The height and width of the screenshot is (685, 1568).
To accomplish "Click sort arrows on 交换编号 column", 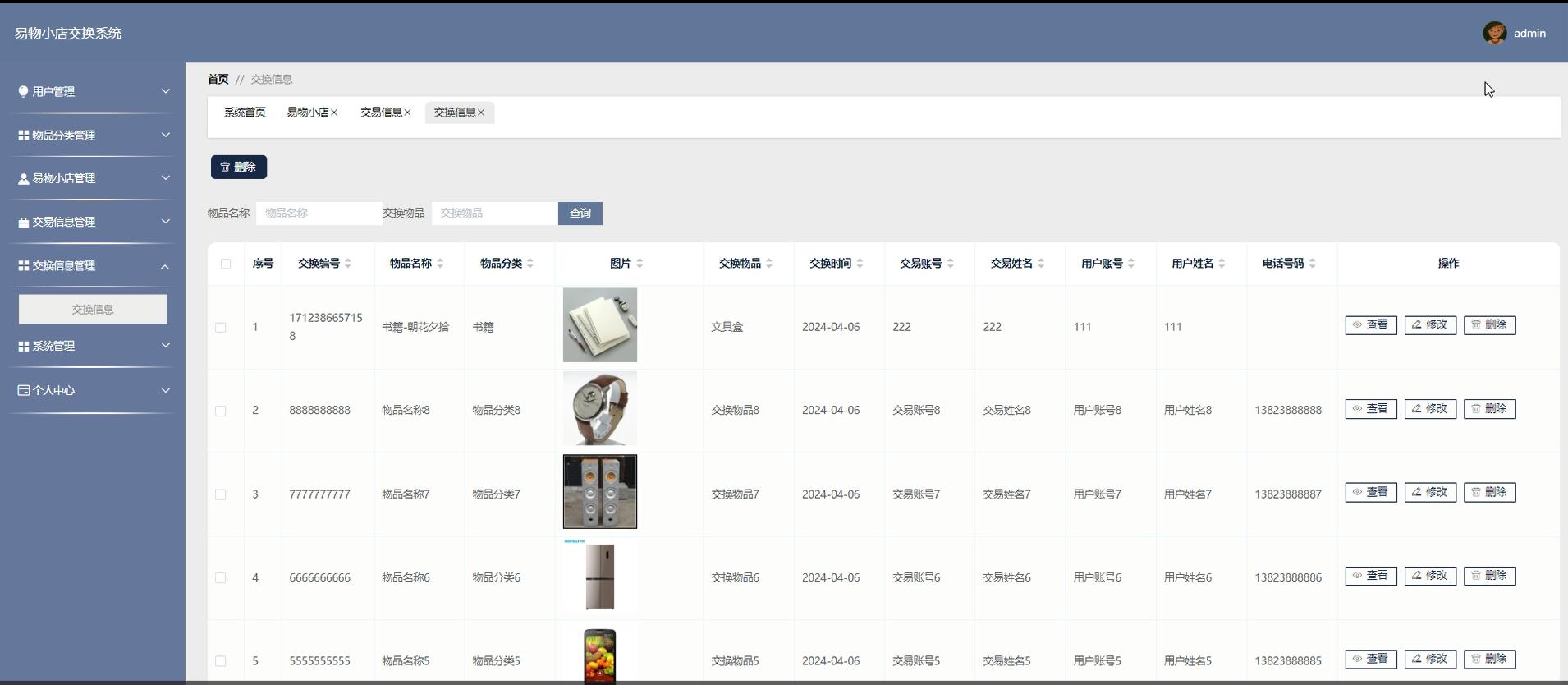I will 348,264.
